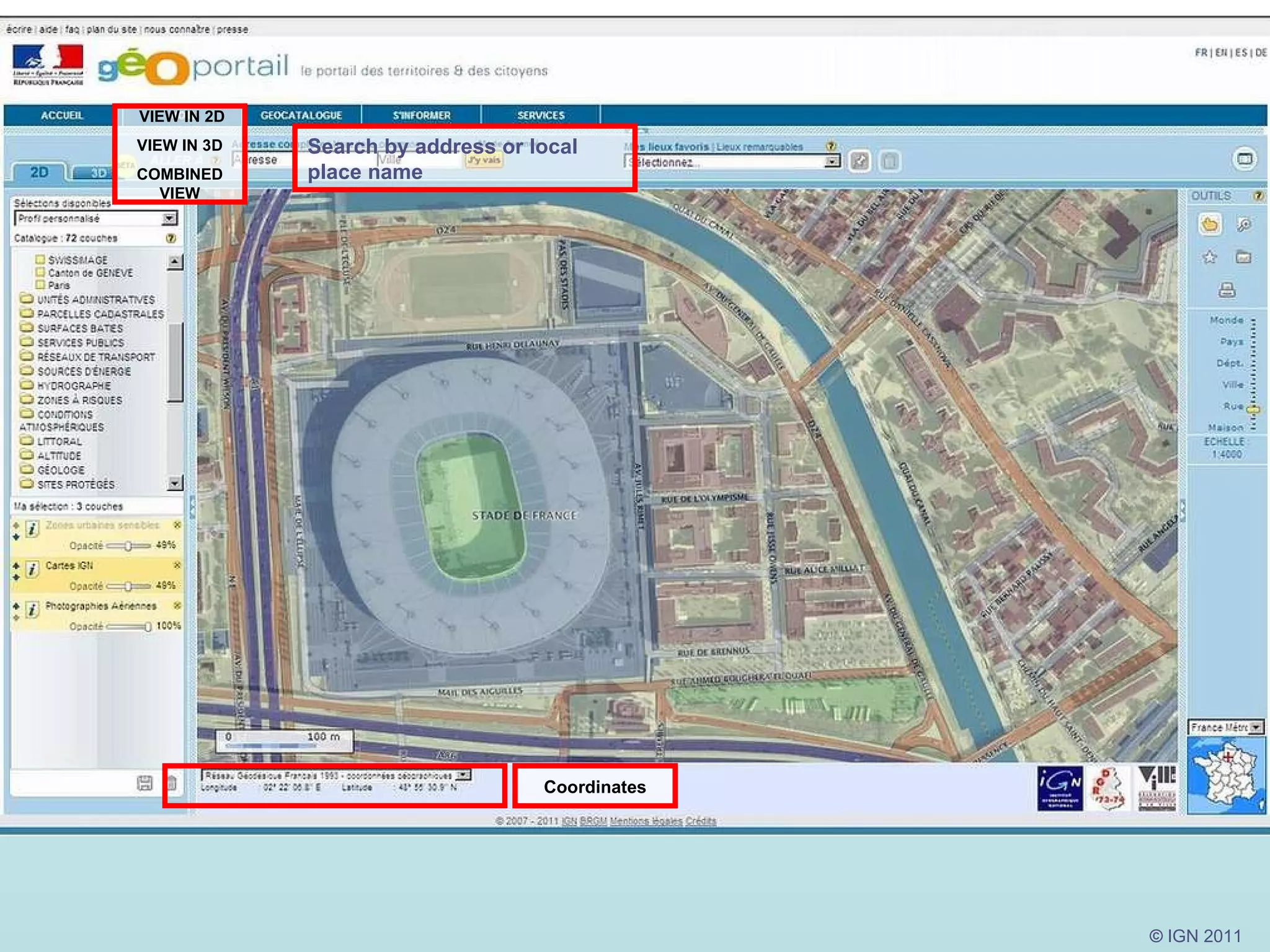This screenshot has height=952, width=1270.
Task: Switch language to EN
Action: [1221, 53]
